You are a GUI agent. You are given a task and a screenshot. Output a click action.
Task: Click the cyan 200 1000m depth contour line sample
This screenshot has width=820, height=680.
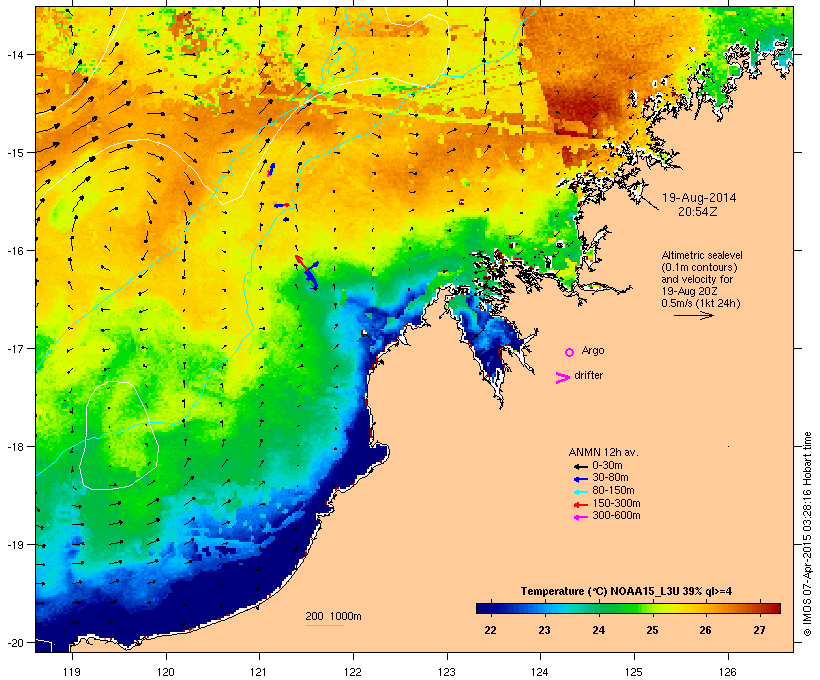[325, 626]
